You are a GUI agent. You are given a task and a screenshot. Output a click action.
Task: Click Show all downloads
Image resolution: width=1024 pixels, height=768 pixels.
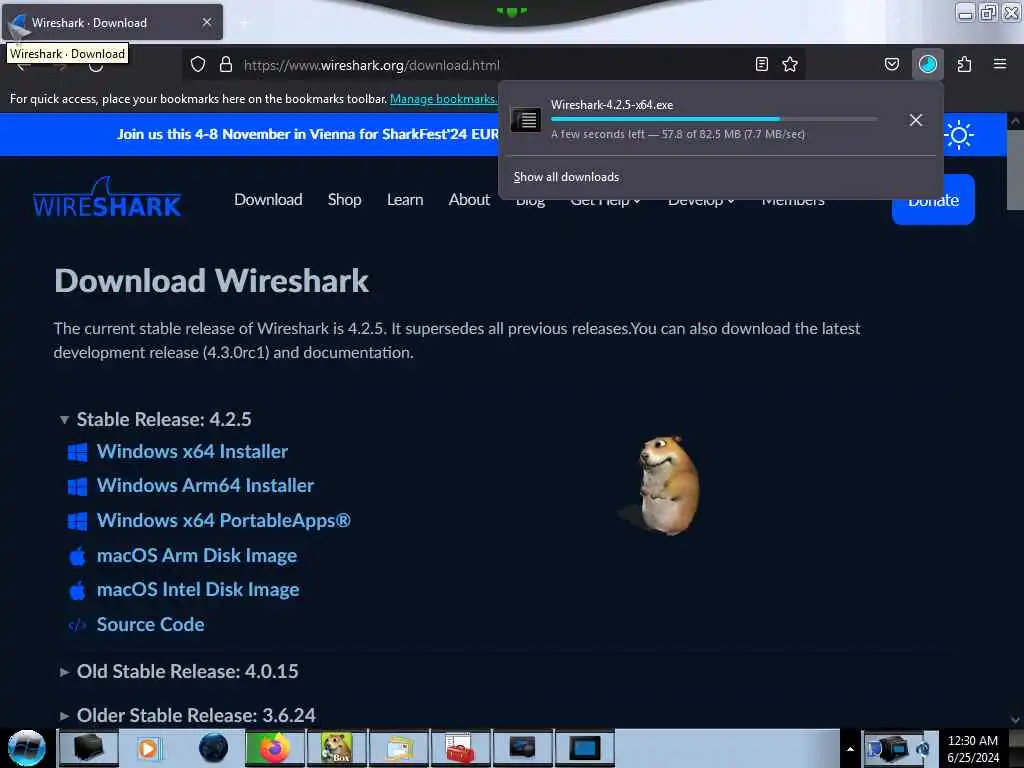click(566, 177)
